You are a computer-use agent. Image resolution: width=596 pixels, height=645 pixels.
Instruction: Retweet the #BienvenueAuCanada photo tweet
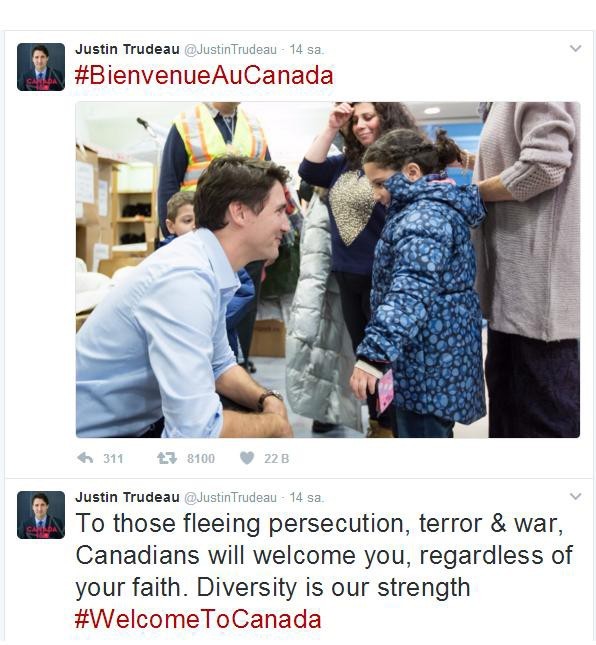pyautogui.click(x=167, y=458)
